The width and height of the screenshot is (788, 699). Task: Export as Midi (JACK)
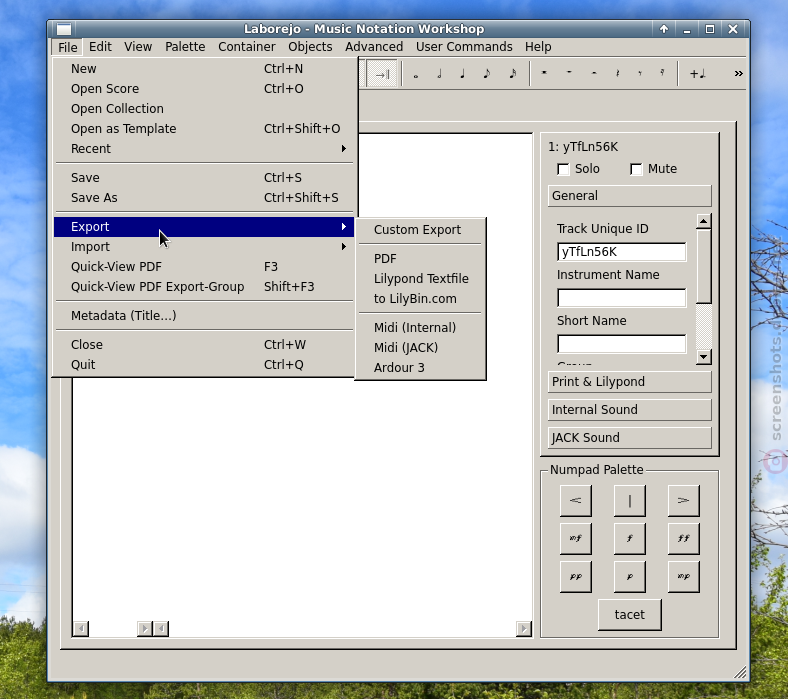click(x=420, y=348)
